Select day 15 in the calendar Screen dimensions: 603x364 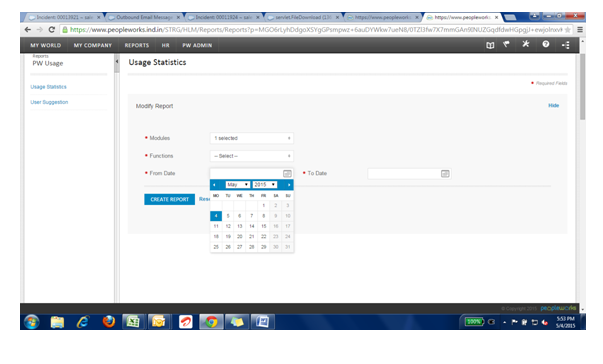point(263,226)
